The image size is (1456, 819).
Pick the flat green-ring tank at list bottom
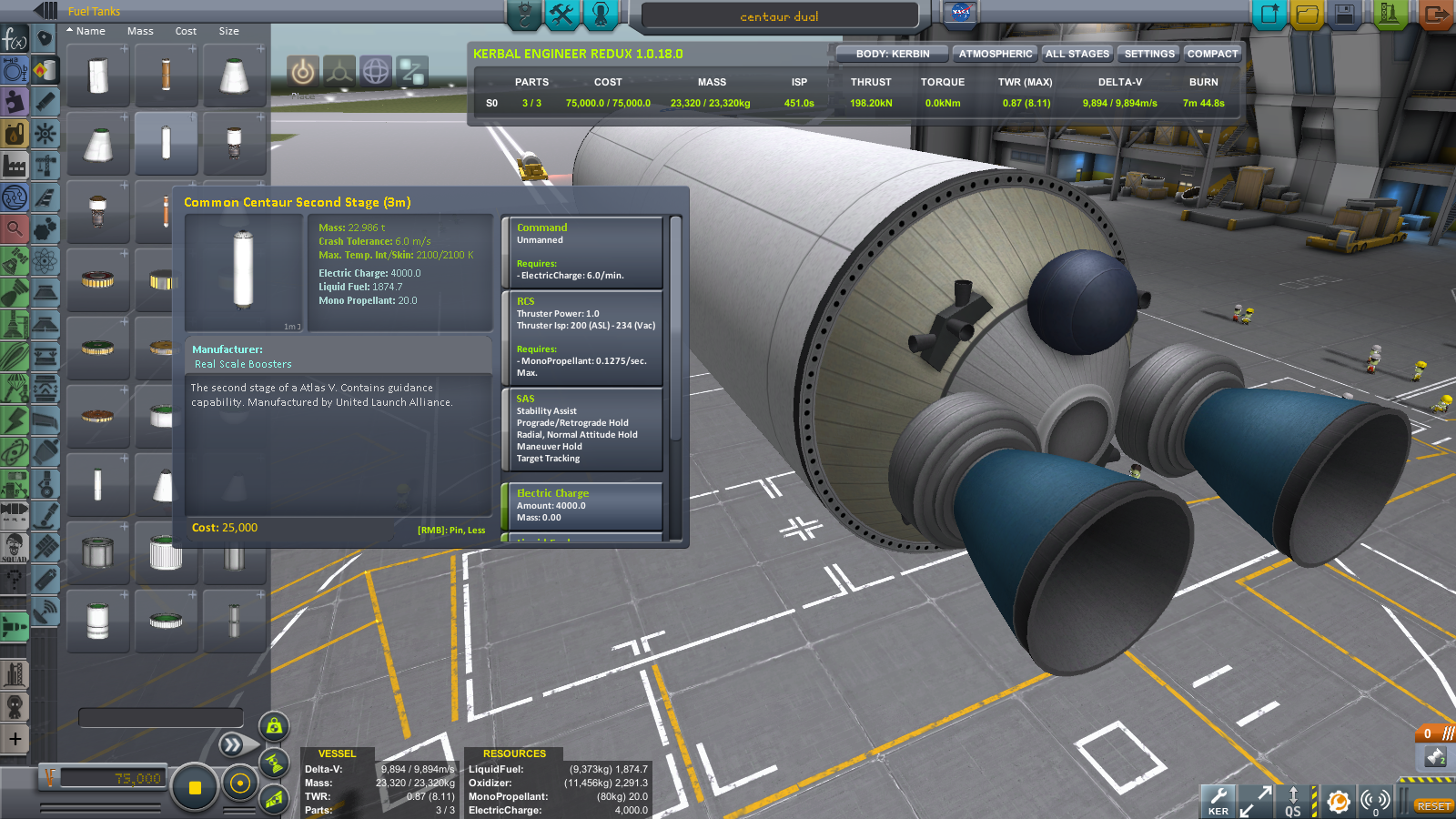pyautogui.click(x=166, y=622)
